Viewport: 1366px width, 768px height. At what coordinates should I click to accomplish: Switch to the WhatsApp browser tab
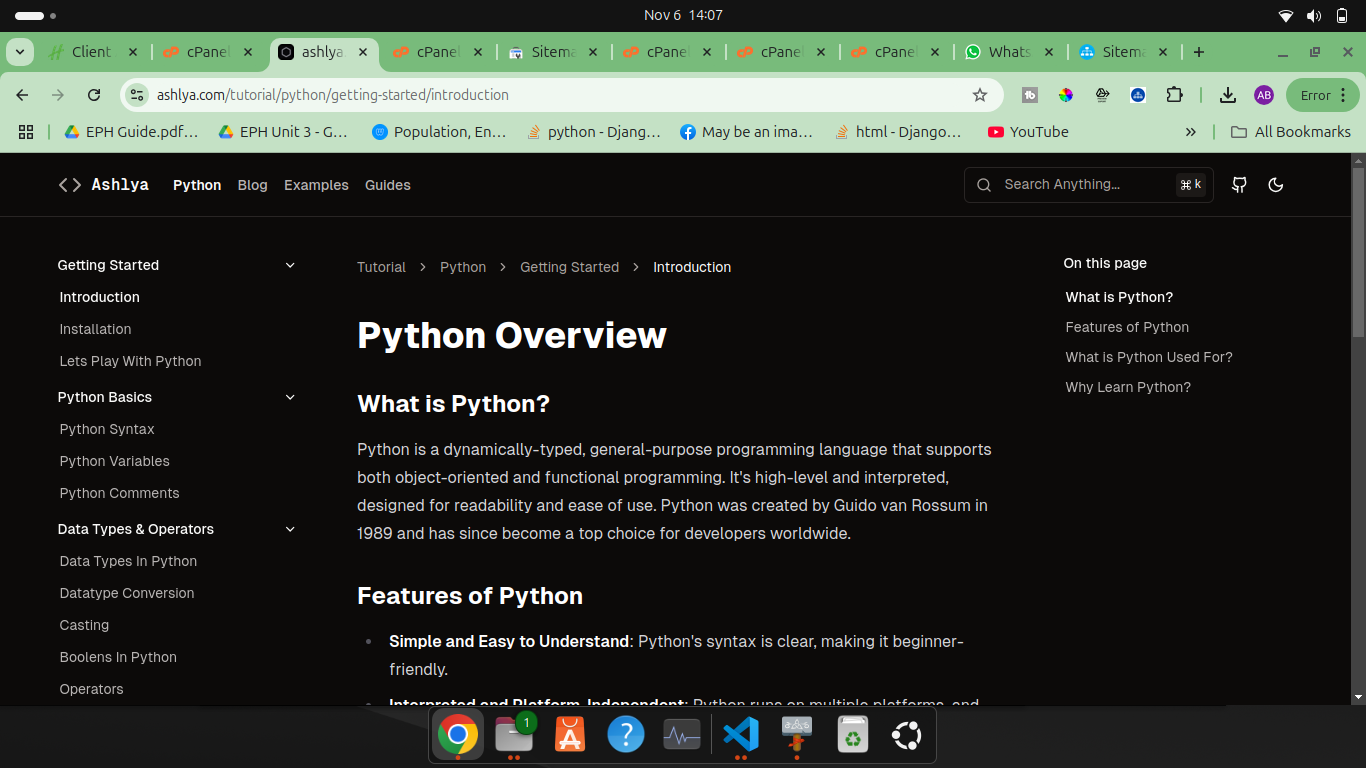[1008, 52]
